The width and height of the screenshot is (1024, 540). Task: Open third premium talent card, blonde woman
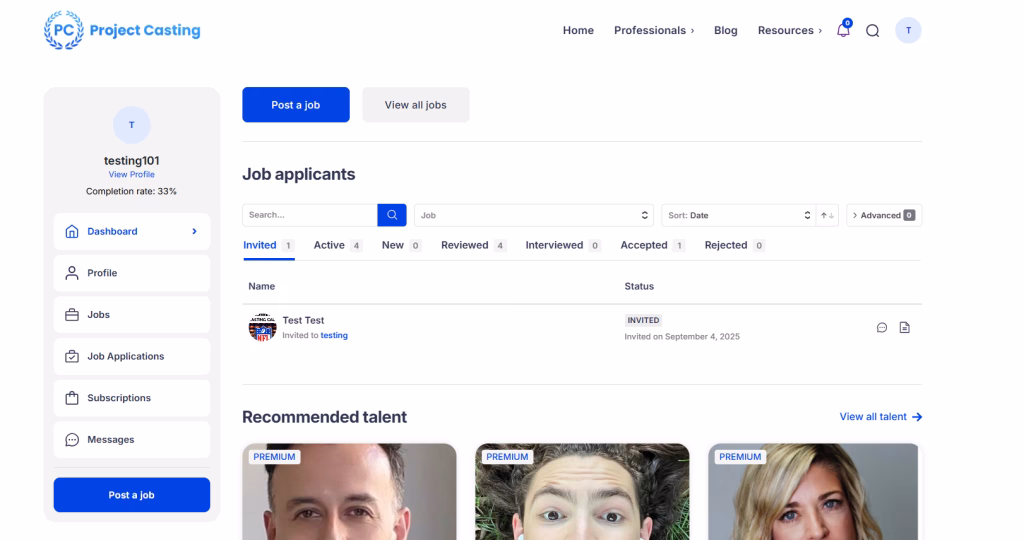[813, 492]
